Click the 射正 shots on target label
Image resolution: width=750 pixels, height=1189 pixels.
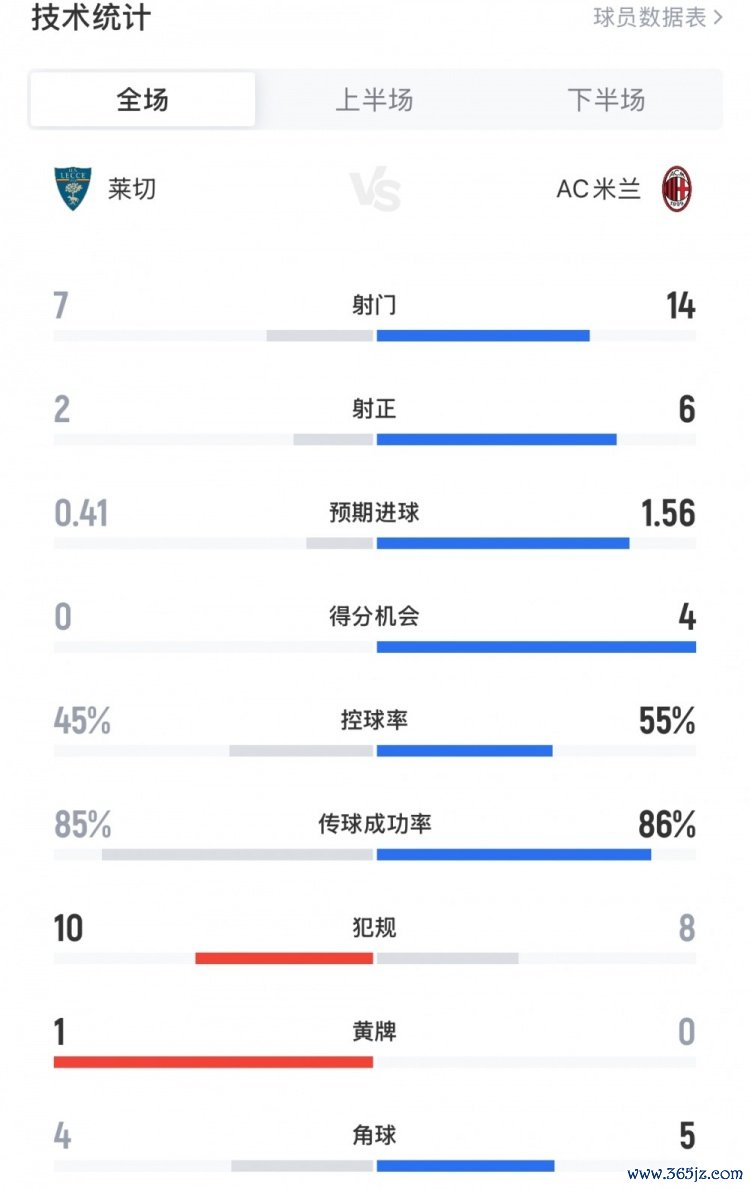click(374, 409)
